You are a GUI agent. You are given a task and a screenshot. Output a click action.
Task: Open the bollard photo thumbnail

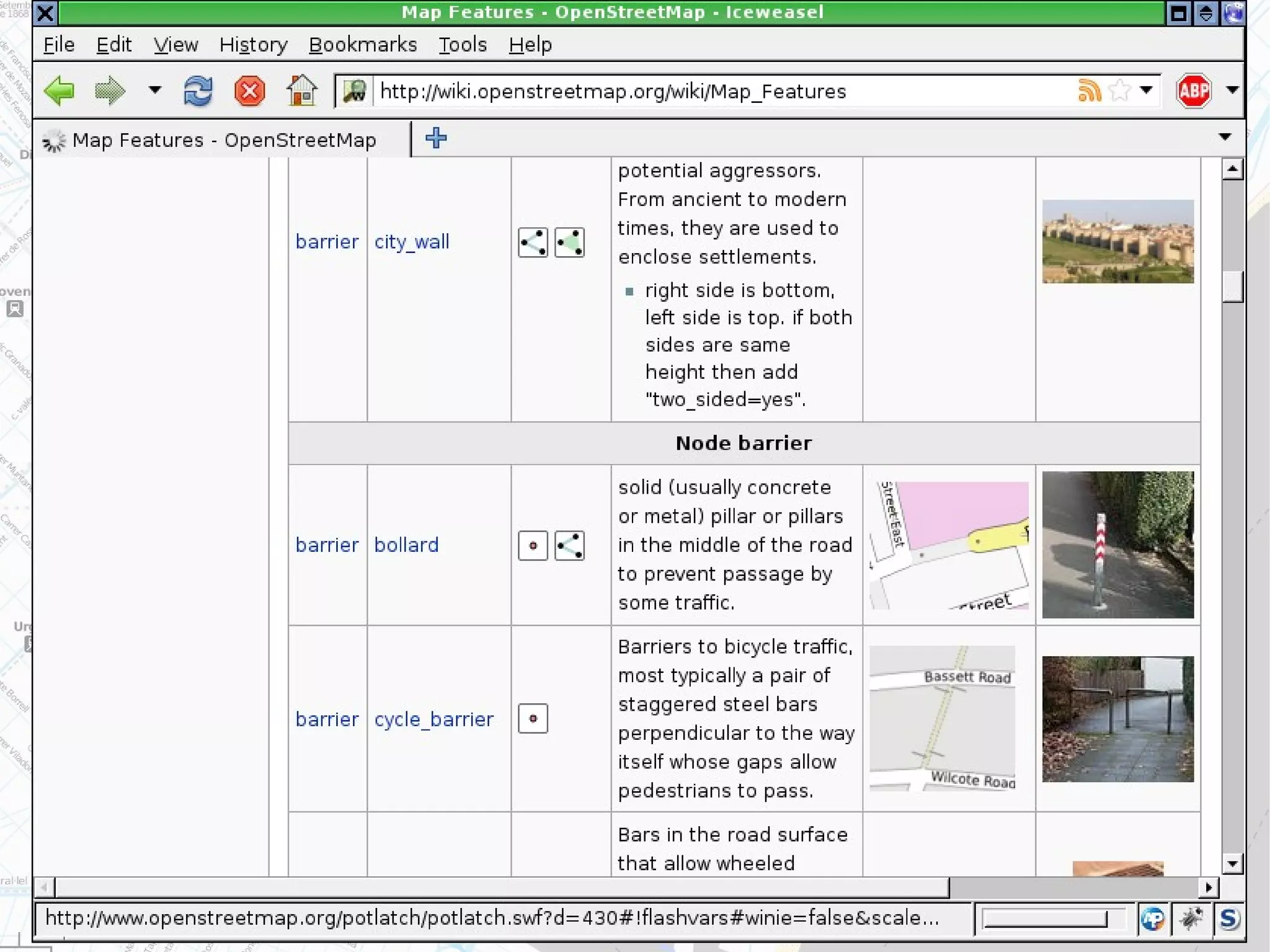(x=1117, y=545)
